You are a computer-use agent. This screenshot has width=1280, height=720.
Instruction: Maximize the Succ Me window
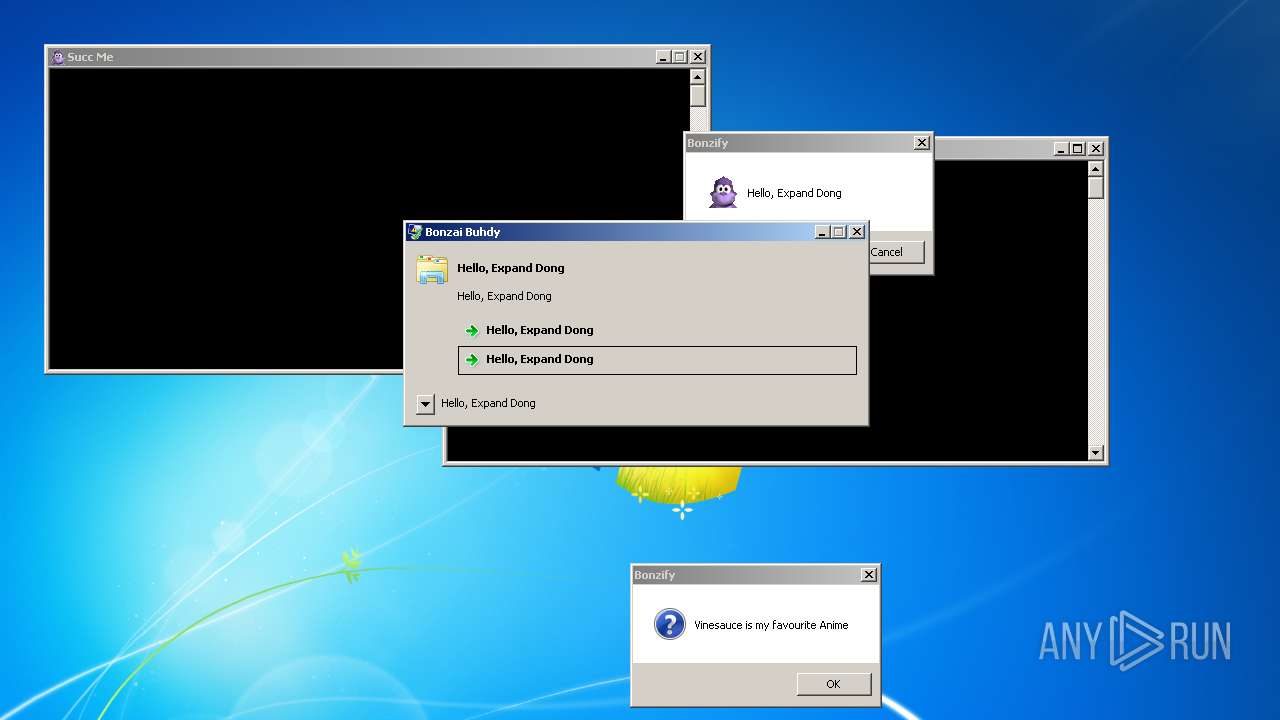click(x=680, y=57)
